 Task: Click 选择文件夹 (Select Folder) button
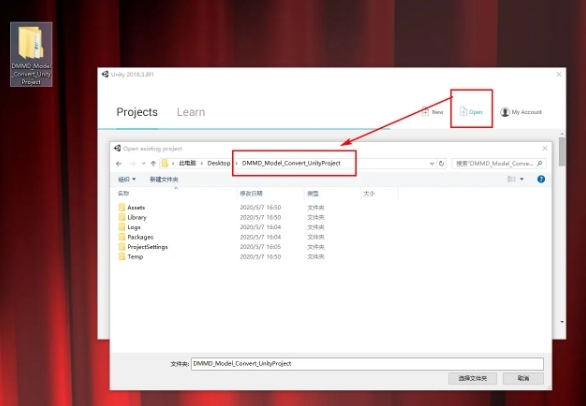pos(472,378)
